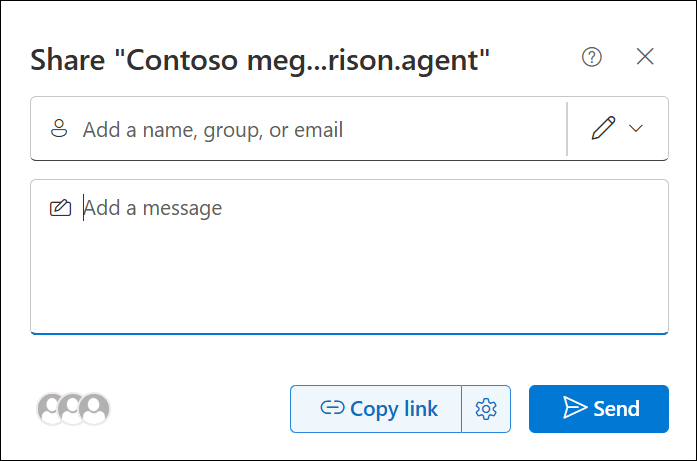Screen dimensions: 697x461
Task: Open link settings with the gear icon
Action: click(x=486, y=409)
